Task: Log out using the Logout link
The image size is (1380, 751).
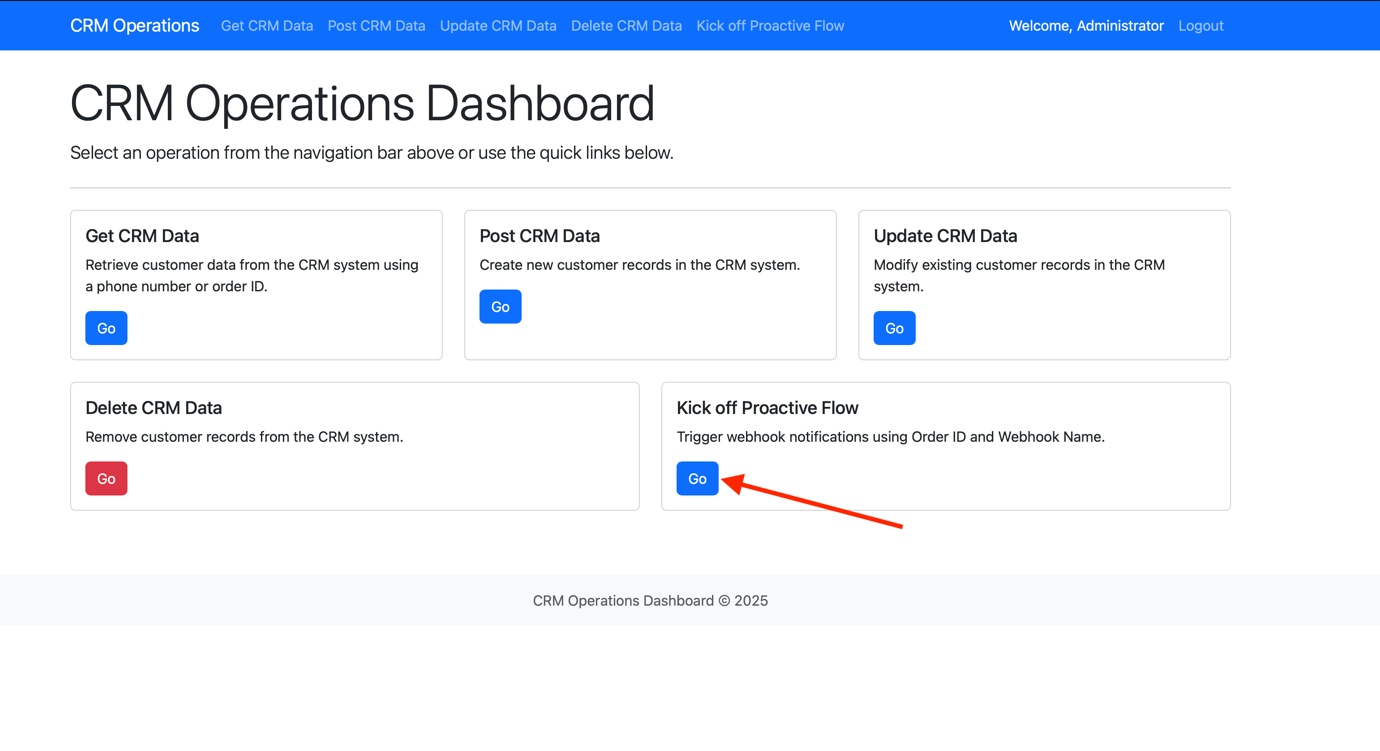Action: click(1200, 26)
